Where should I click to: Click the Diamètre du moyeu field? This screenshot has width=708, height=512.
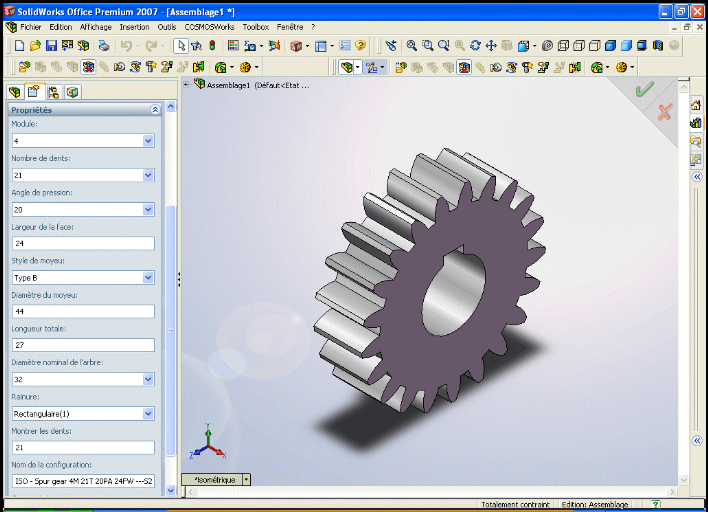point(82,311)
